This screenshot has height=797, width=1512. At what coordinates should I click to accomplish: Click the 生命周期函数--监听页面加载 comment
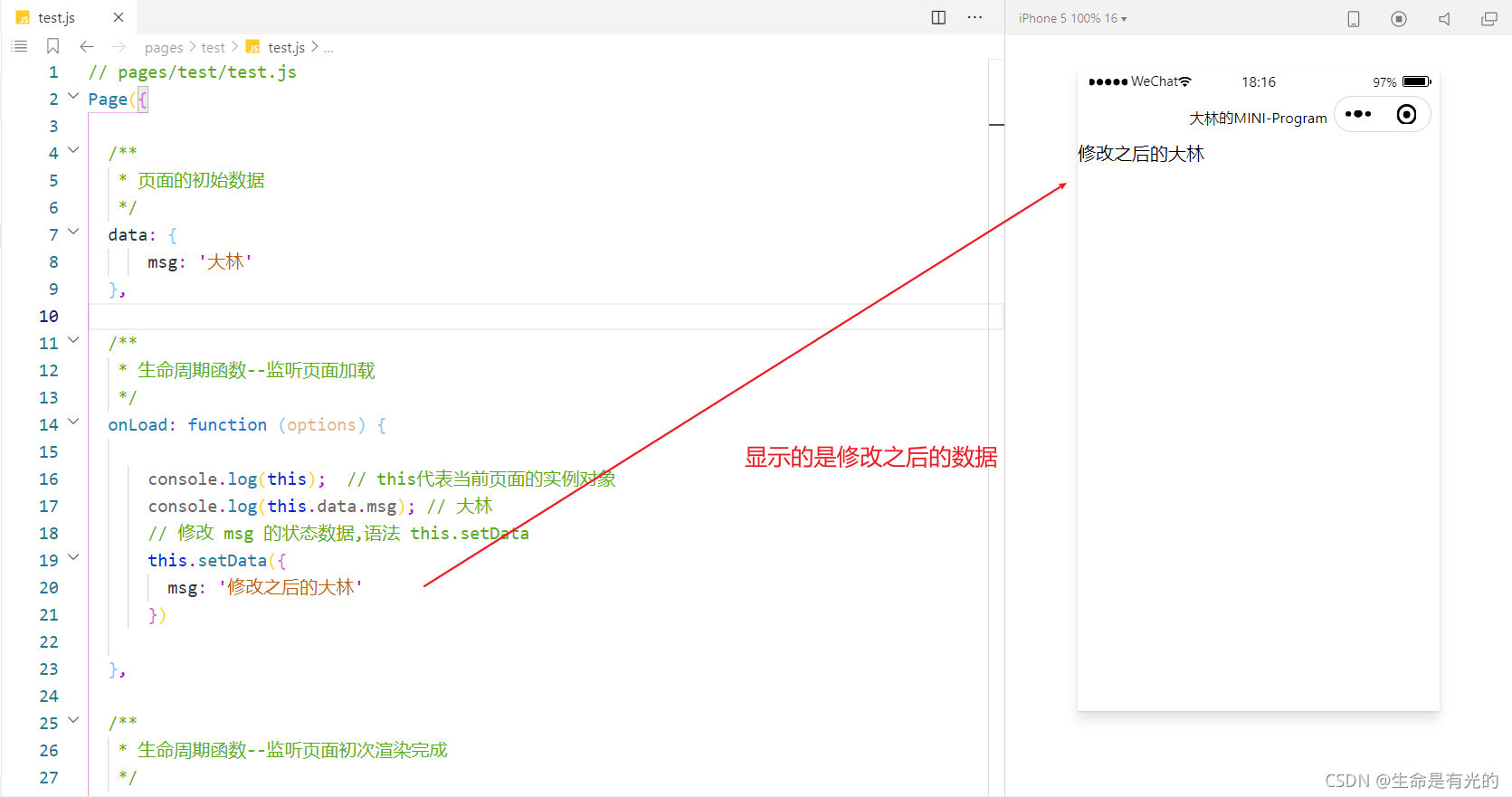(256, 370)
